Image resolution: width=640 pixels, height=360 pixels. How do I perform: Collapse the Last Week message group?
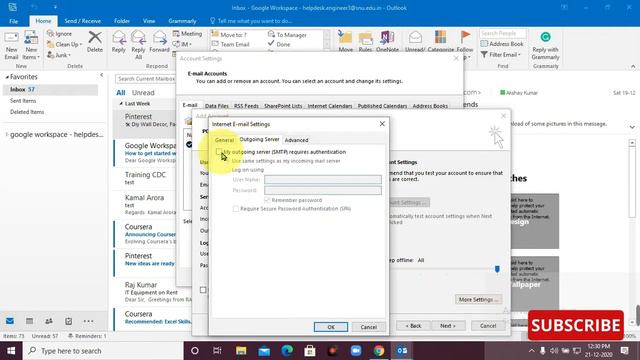[121, 104]
